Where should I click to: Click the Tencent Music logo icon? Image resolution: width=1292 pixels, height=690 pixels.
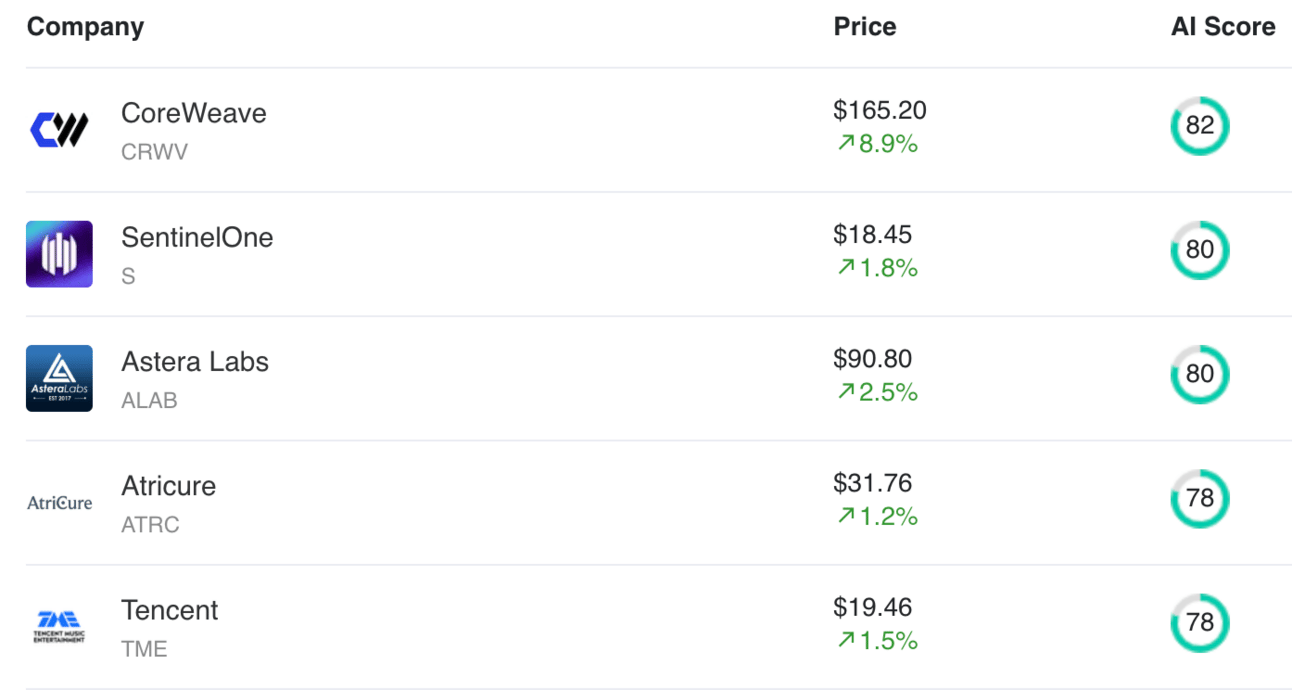tap(59, 626)
